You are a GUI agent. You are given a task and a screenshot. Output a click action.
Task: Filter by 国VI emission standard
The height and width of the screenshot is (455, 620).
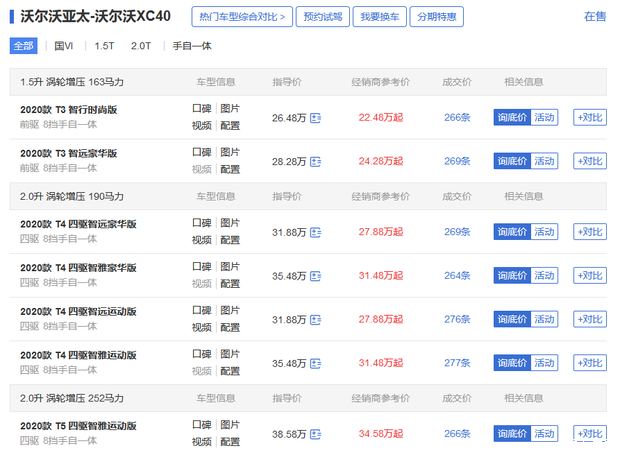(63, 46)
